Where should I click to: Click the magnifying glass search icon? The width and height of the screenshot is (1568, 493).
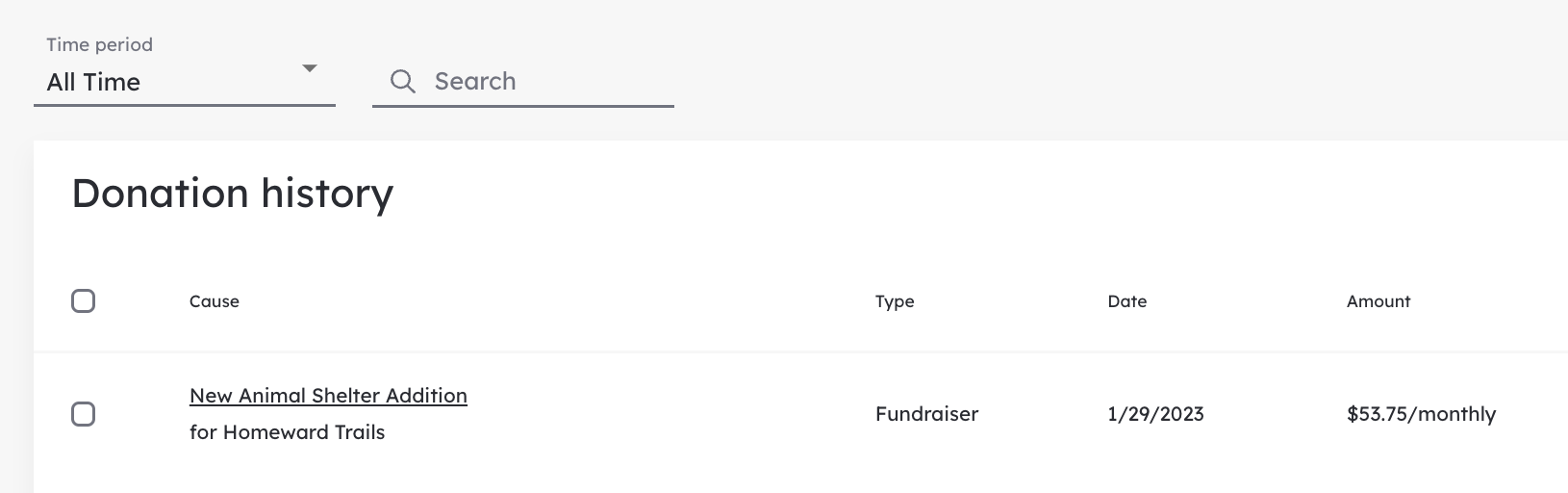point(403,82)
